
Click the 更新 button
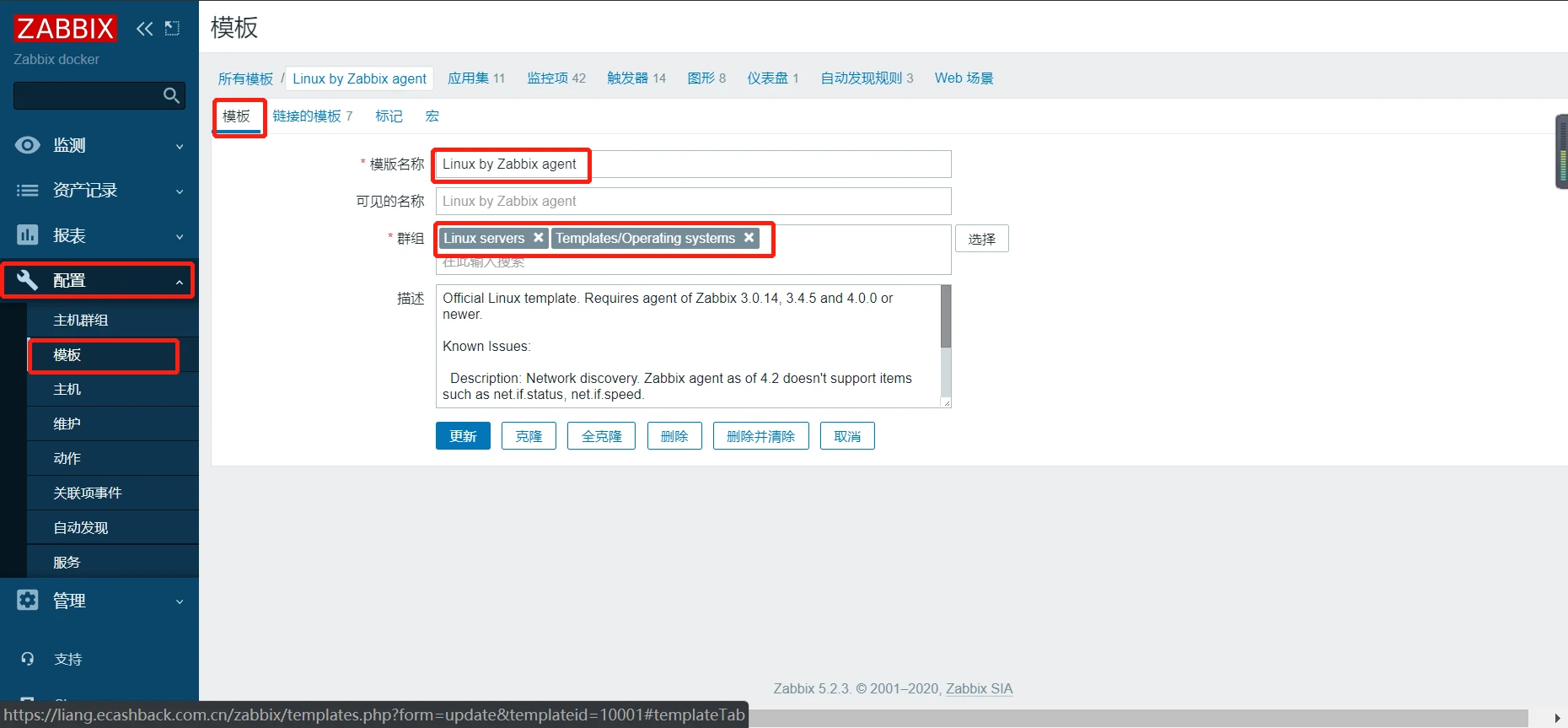pyautogui.click(x=463, y=436)
